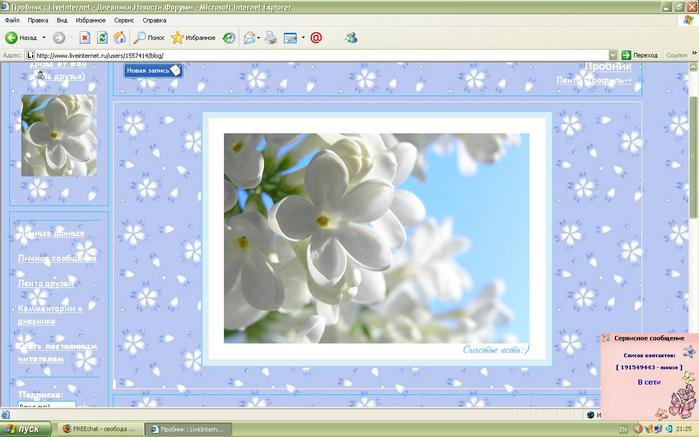Go back with the Назад button

[21, 38]
